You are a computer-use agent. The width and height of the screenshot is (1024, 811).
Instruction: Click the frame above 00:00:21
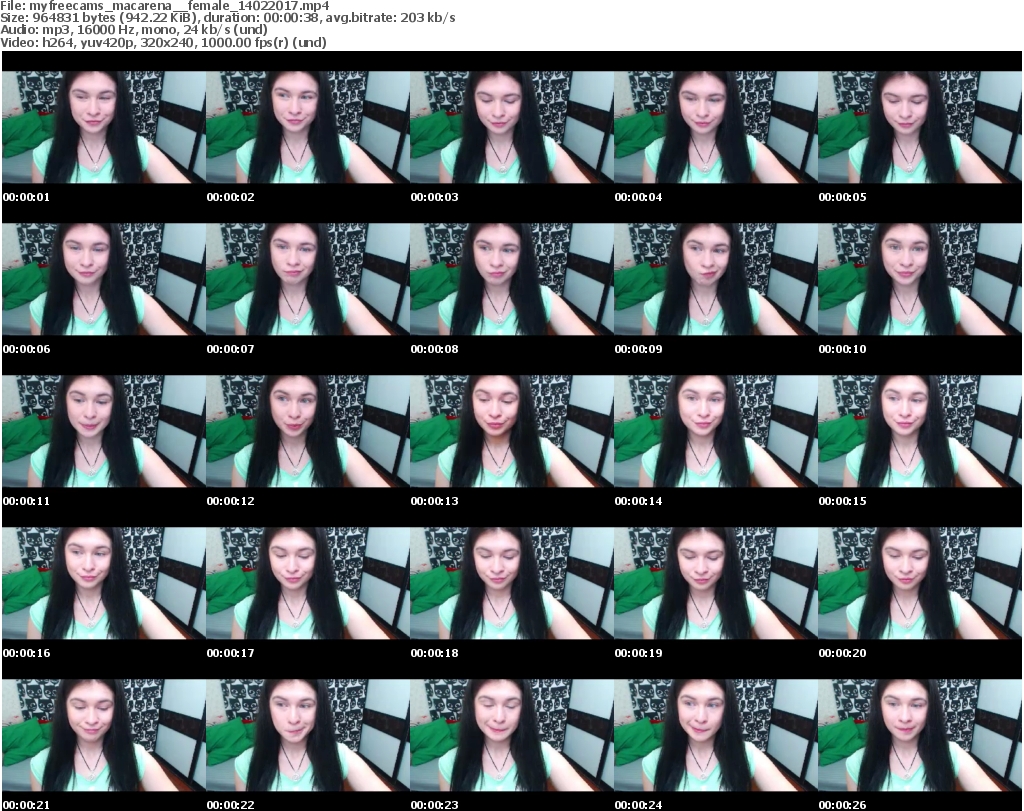click(x=104, y=735)
